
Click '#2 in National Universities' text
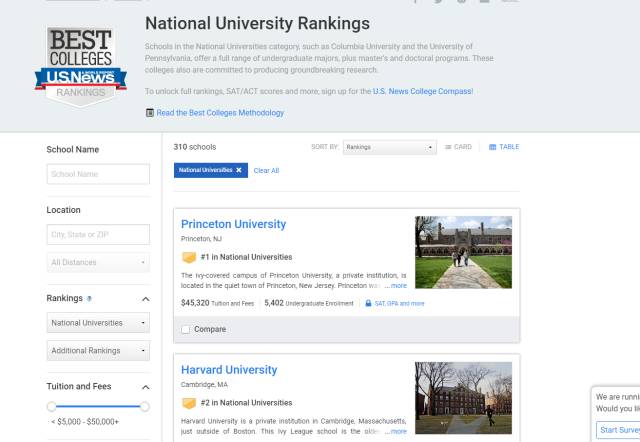(x=247, y=403)
